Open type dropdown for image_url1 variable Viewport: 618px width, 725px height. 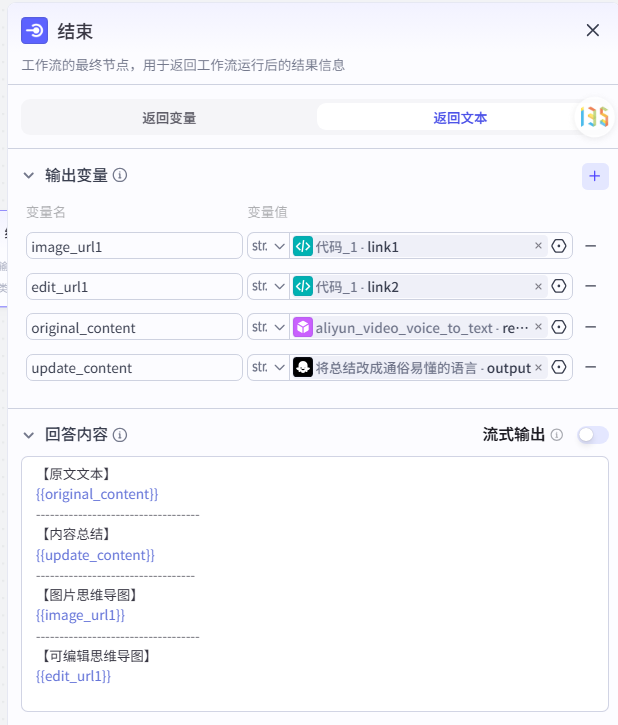[267, 246]
